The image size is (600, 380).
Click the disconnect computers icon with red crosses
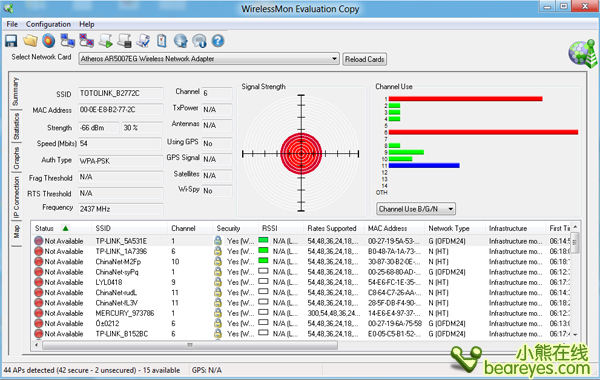86,41
